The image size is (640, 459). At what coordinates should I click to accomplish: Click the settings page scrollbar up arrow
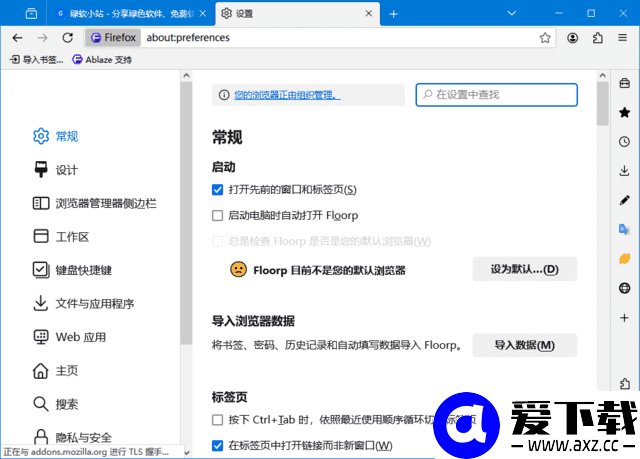[602, 75]
